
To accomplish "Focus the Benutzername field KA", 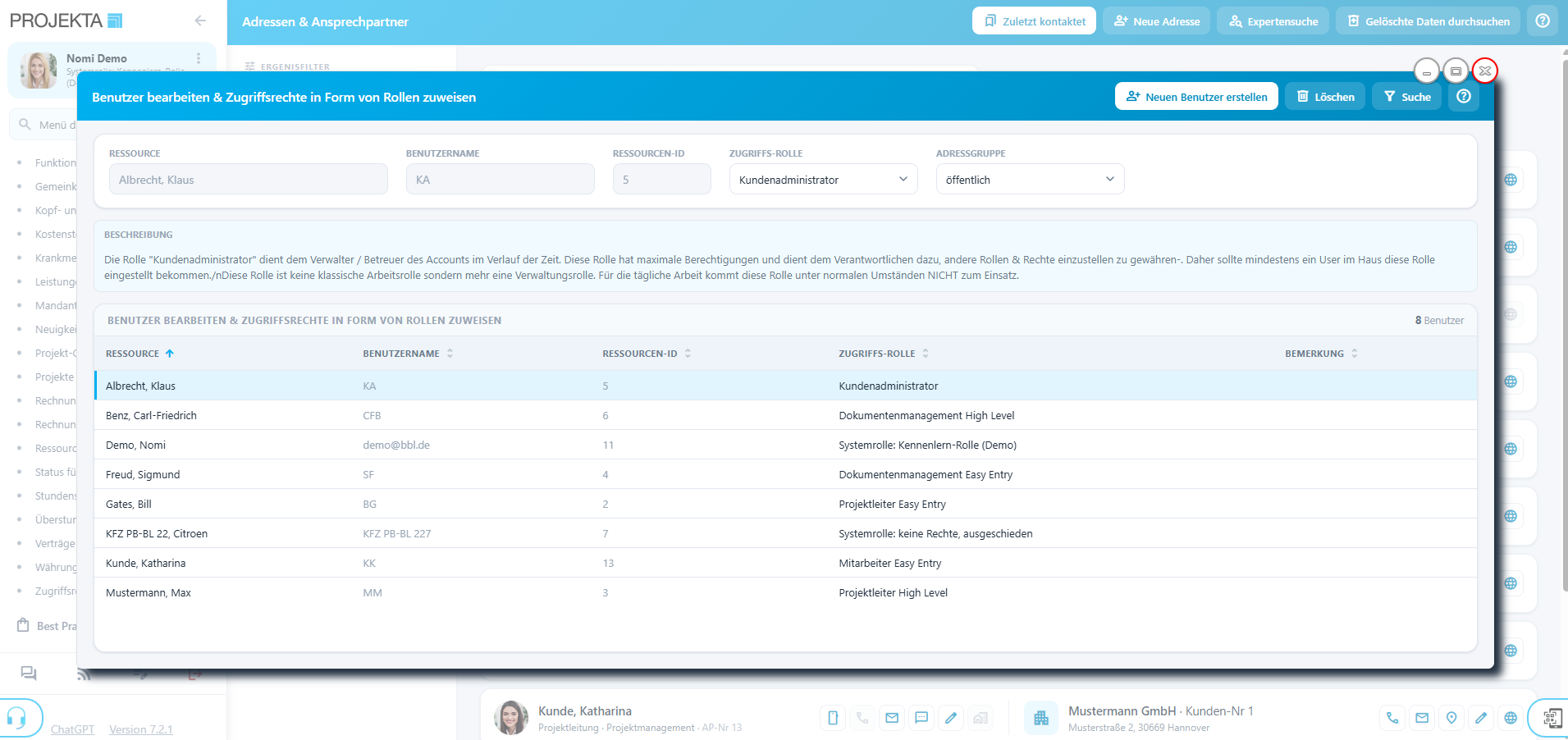I will 500,180.
